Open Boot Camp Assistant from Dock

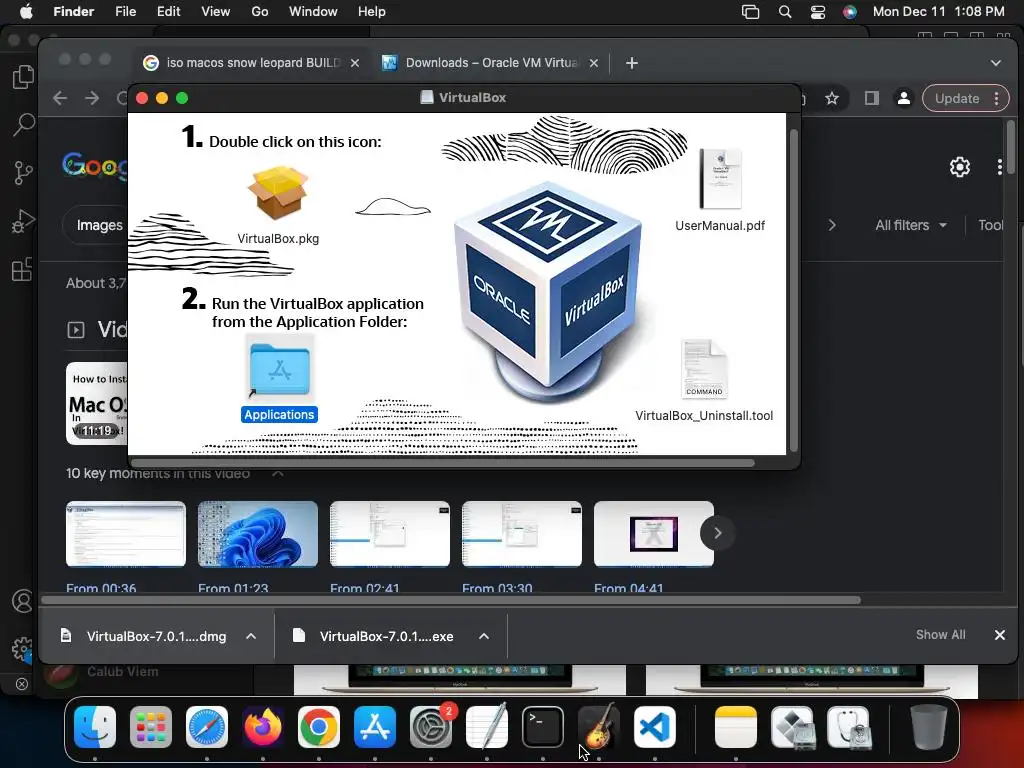792,727
